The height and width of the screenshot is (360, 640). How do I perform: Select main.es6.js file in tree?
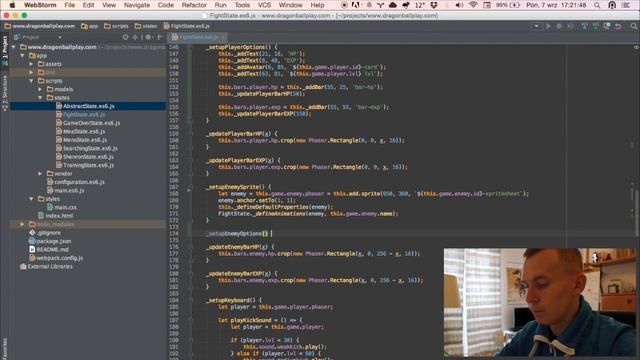(x=69, y=191)
